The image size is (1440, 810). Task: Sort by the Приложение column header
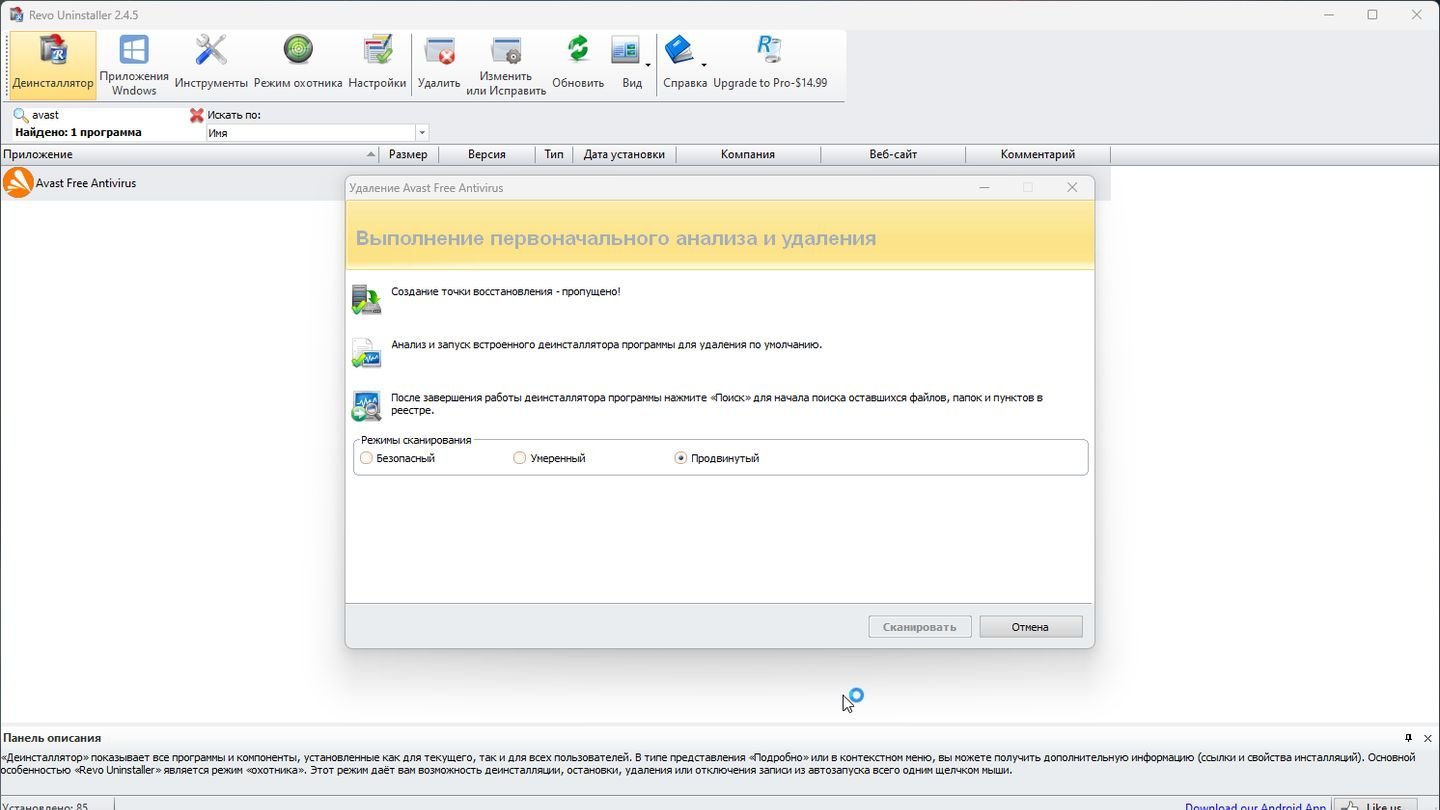pos(190,154)
